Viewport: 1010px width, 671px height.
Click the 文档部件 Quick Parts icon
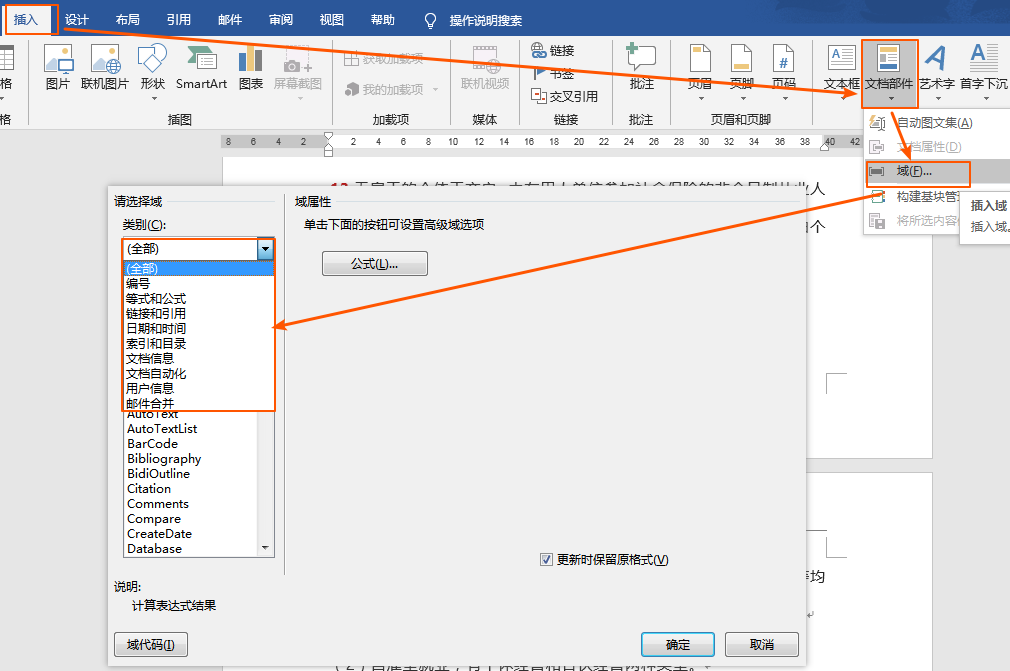pyautogui.click(x=889, y=67)
